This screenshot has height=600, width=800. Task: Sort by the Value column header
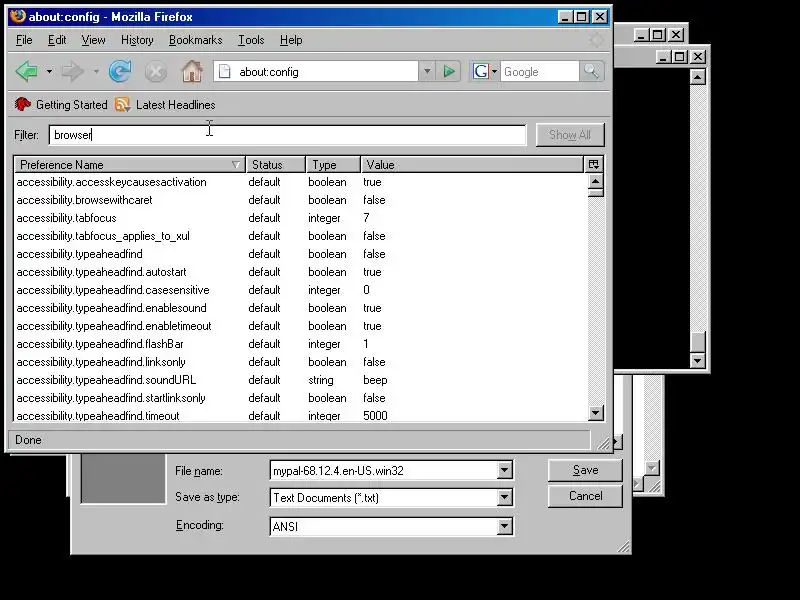[472, 164]
